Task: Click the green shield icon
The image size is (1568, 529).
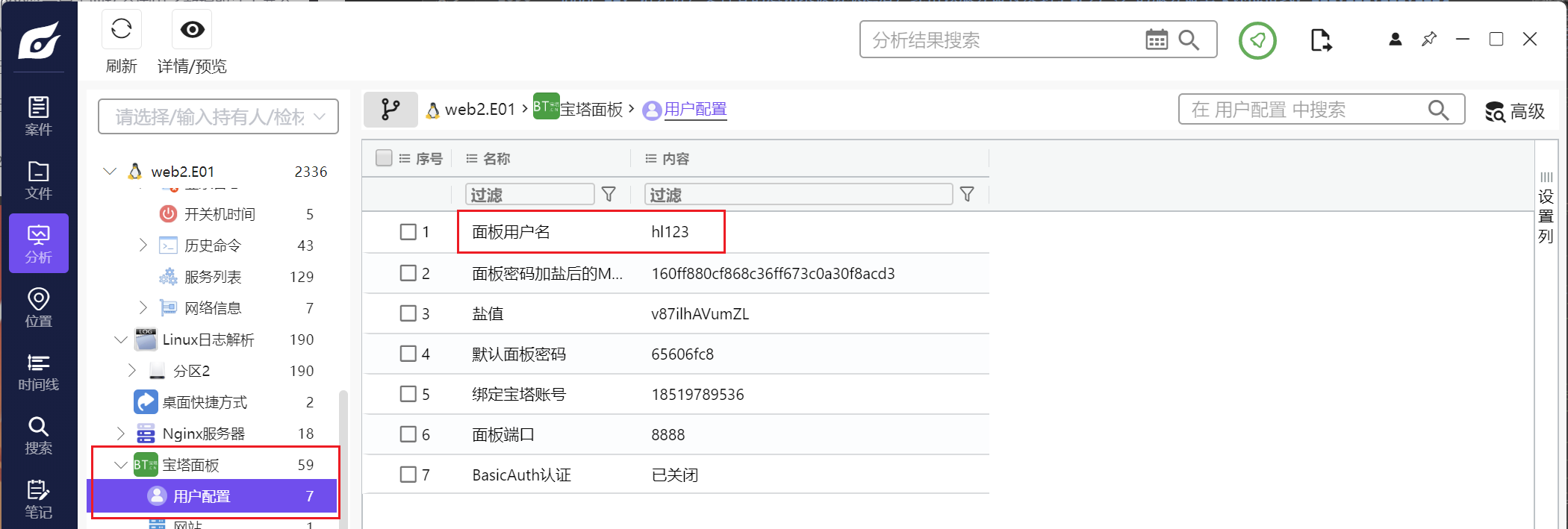Action: 1257,40
